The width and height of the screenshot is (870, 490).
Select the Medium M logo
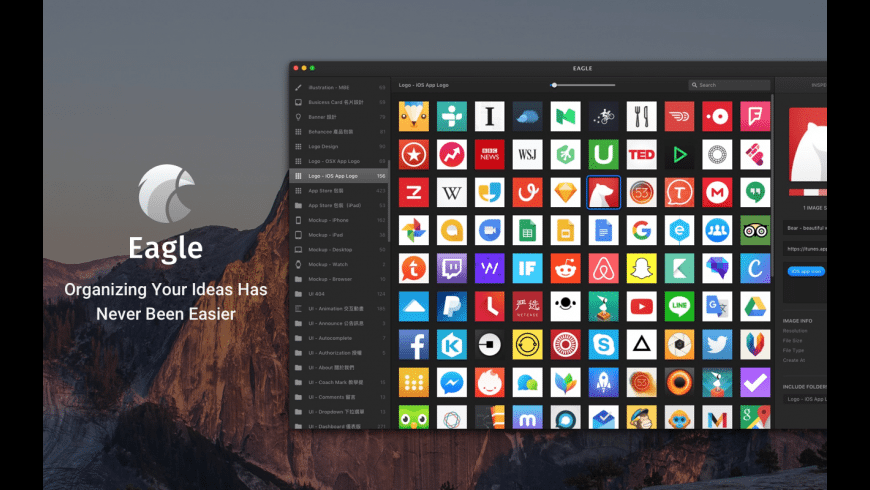point(565,117)
